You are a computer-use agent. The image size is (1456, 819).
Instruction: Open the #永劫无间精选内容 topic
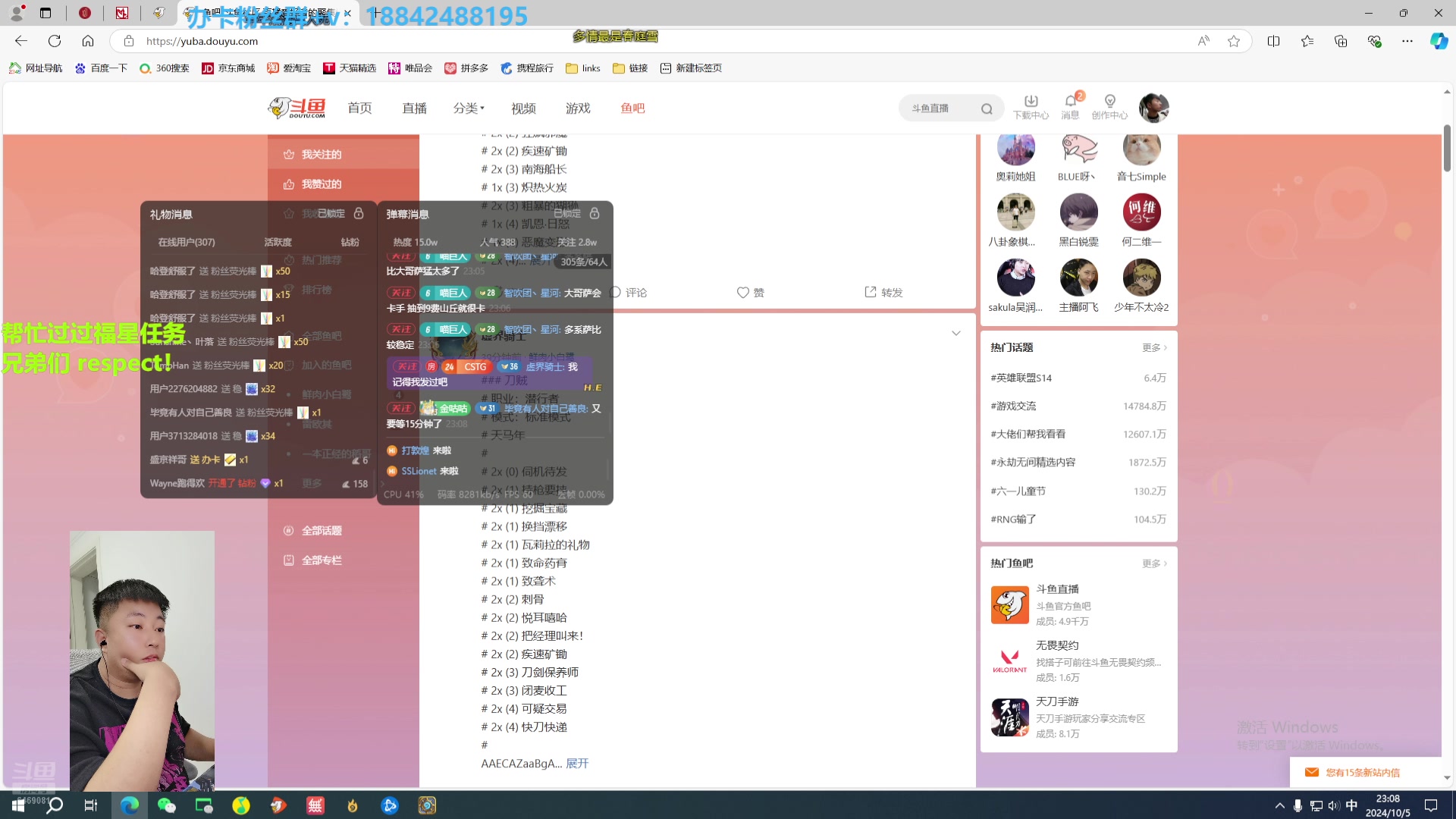[x=1033, y=462]
